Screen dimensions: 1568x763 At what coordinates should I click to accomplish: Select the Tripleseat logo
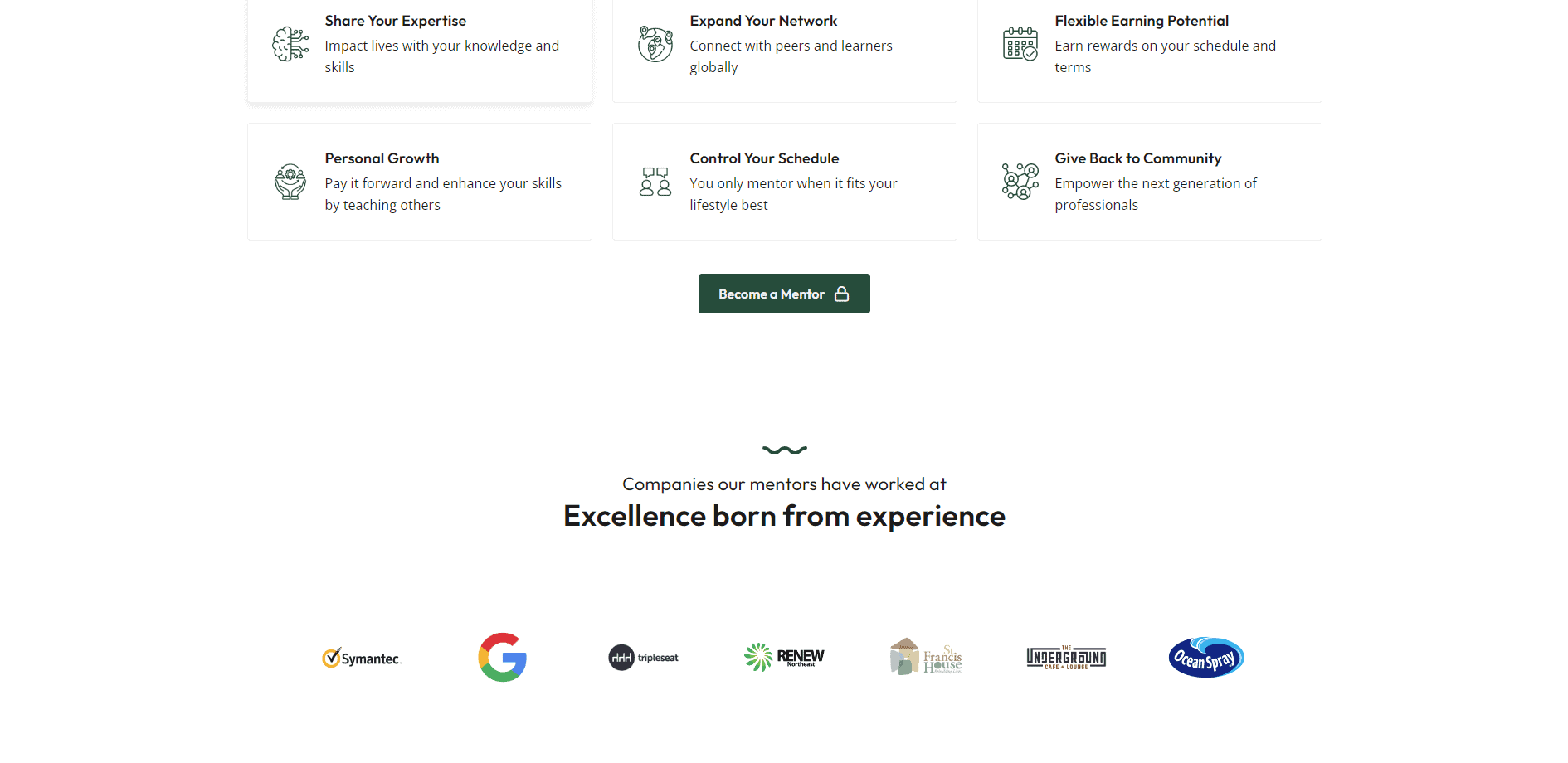[x=644, y=658]
